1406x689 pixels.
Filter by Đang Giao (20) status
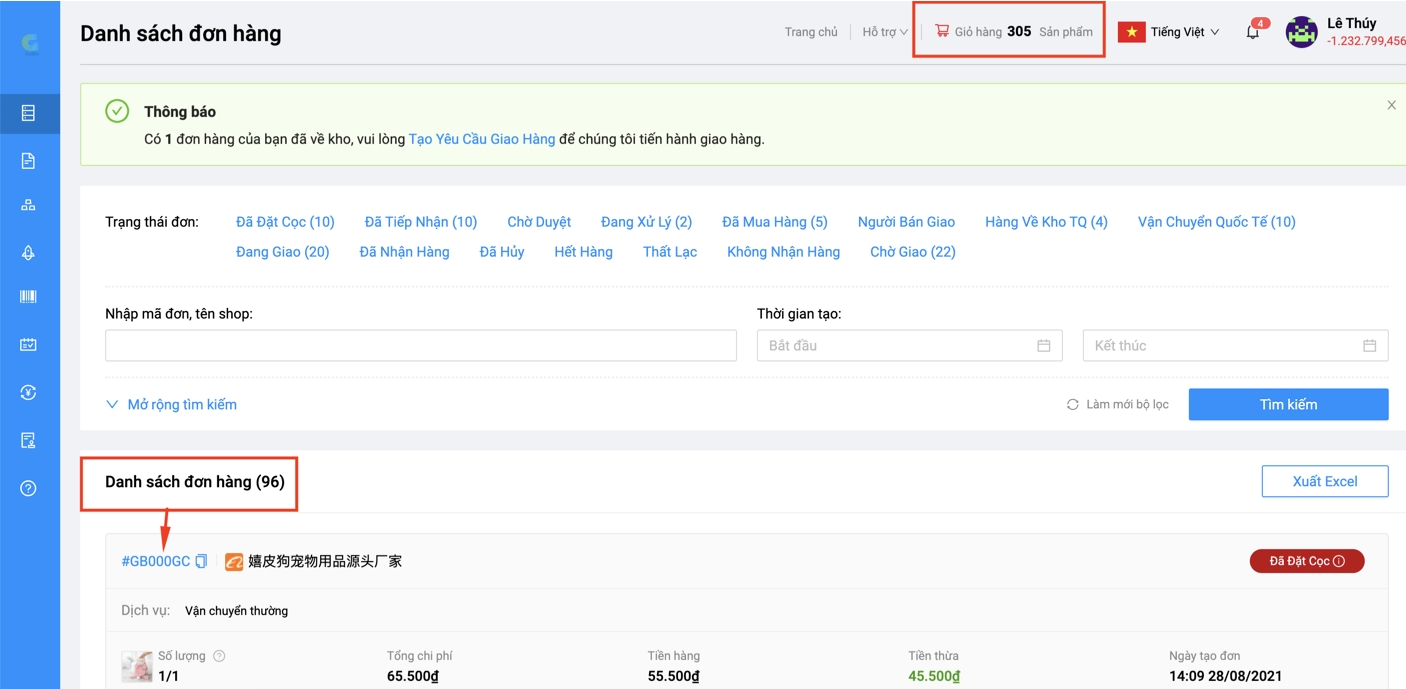coord(282,252)
